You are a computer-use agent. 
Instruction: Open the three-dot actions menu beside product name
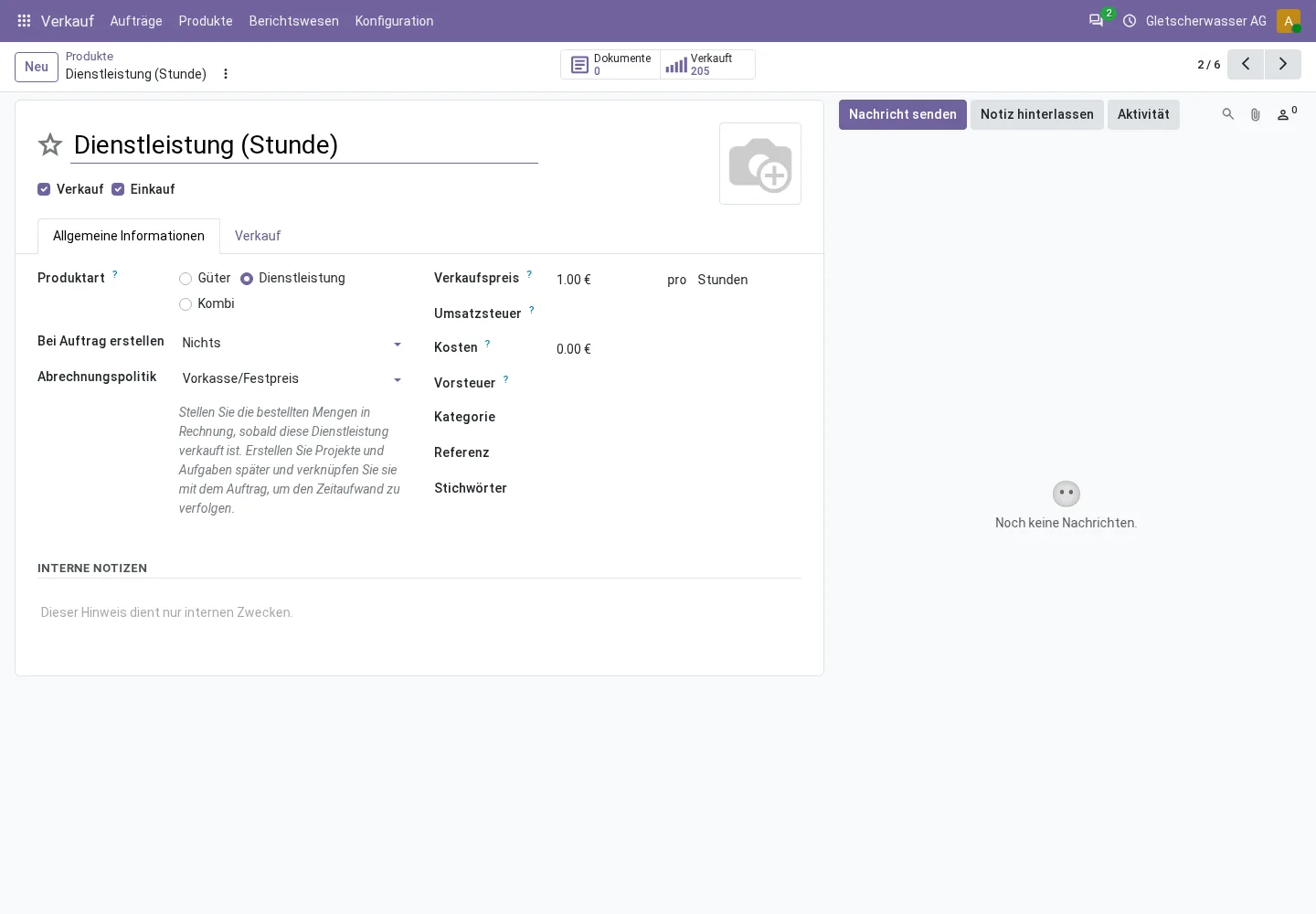point(226,74)
